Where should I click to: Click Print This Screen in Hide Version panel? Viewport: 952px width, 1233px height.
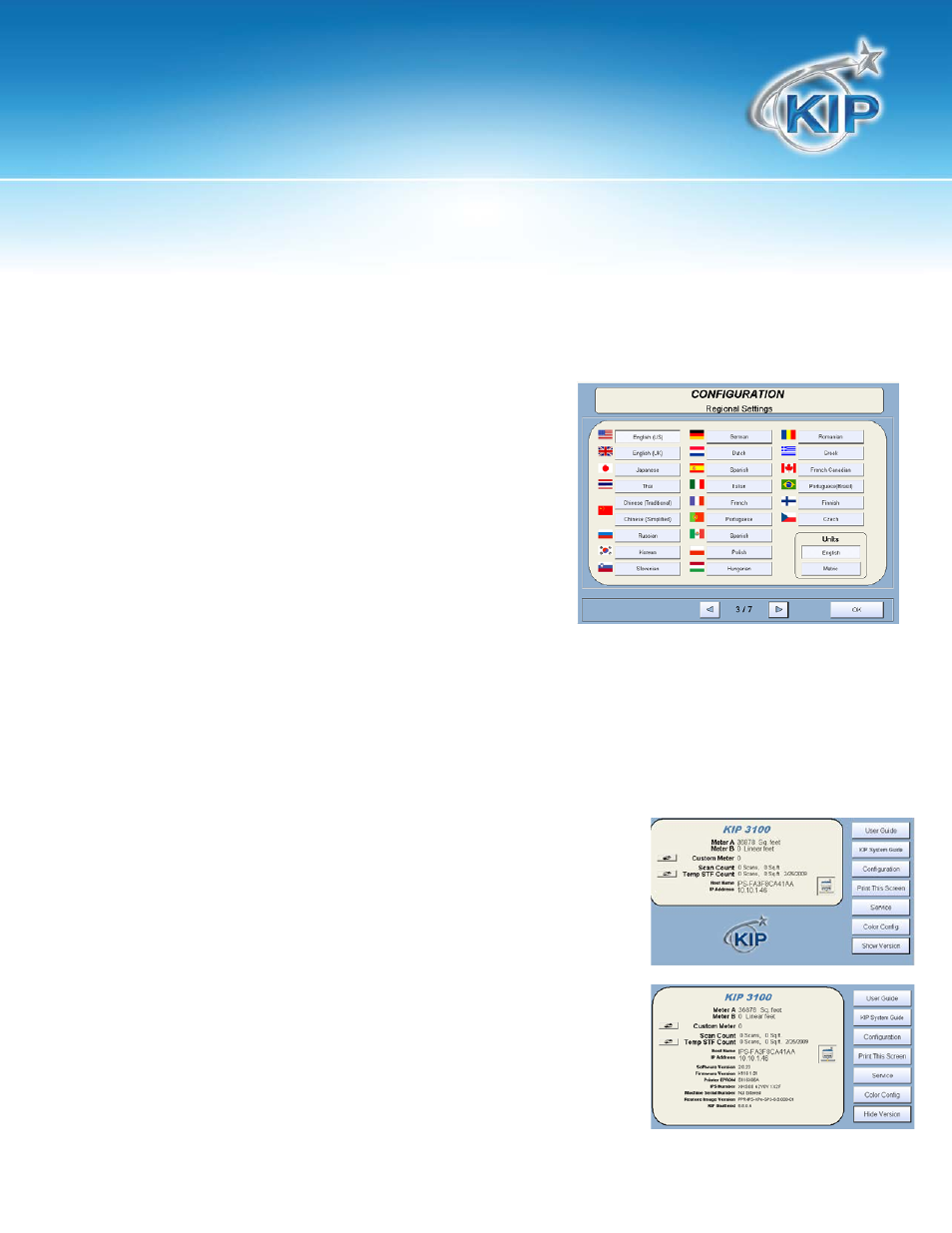882,1056
